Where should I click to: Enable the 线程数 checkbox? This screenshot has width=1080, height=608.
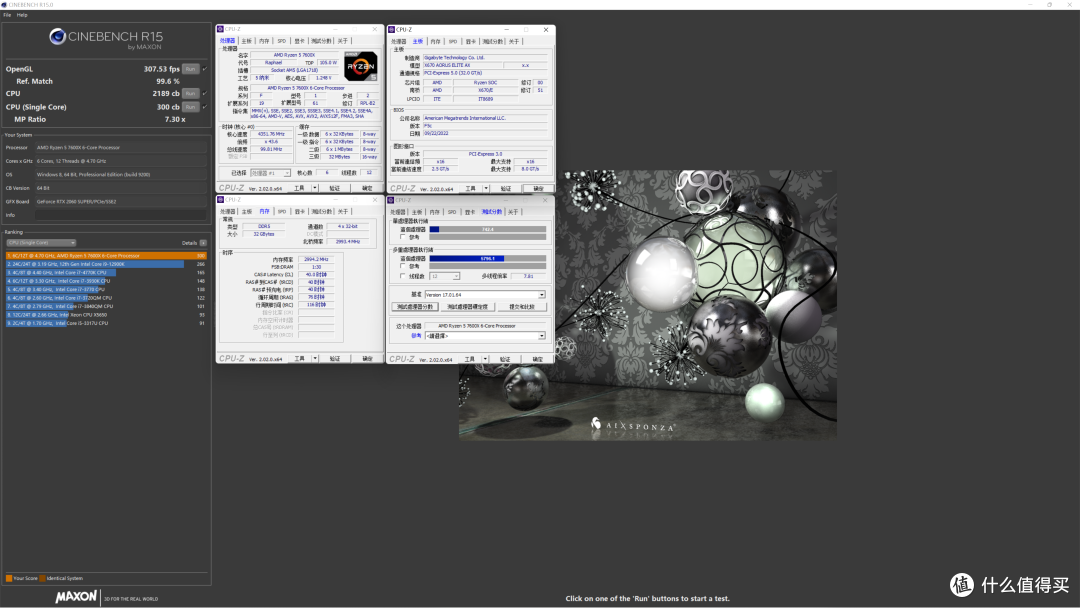point(403,276)
